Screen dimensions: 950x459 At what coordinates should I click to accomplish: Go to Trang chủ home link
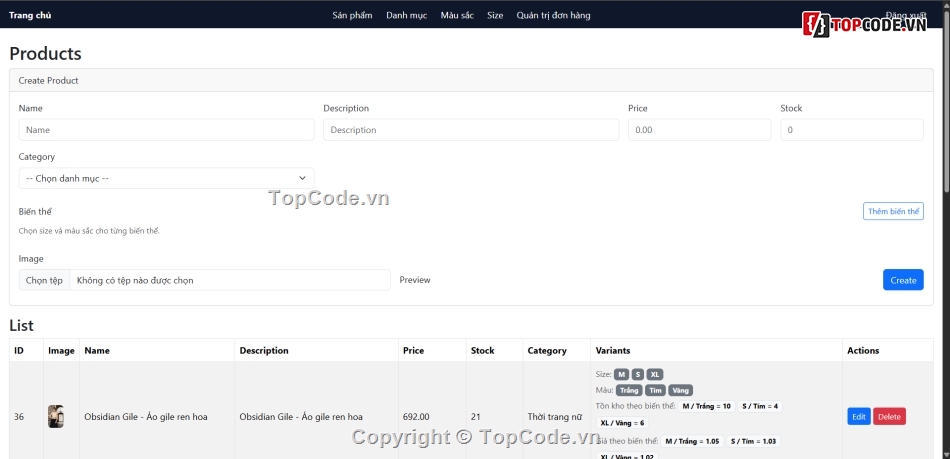[30, 15]
